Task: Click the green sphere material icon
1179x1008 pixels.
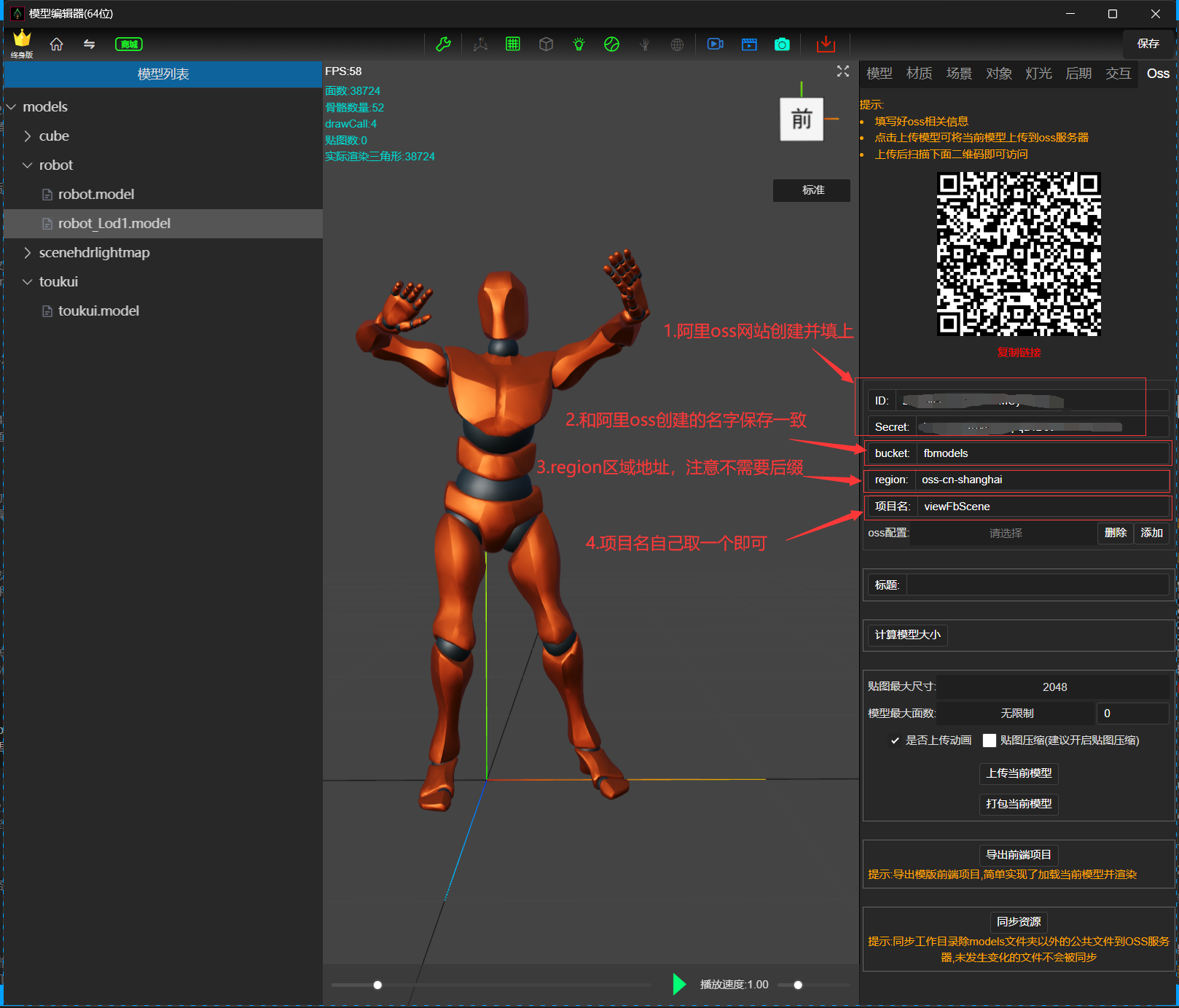Action: (x=611, y=44)
